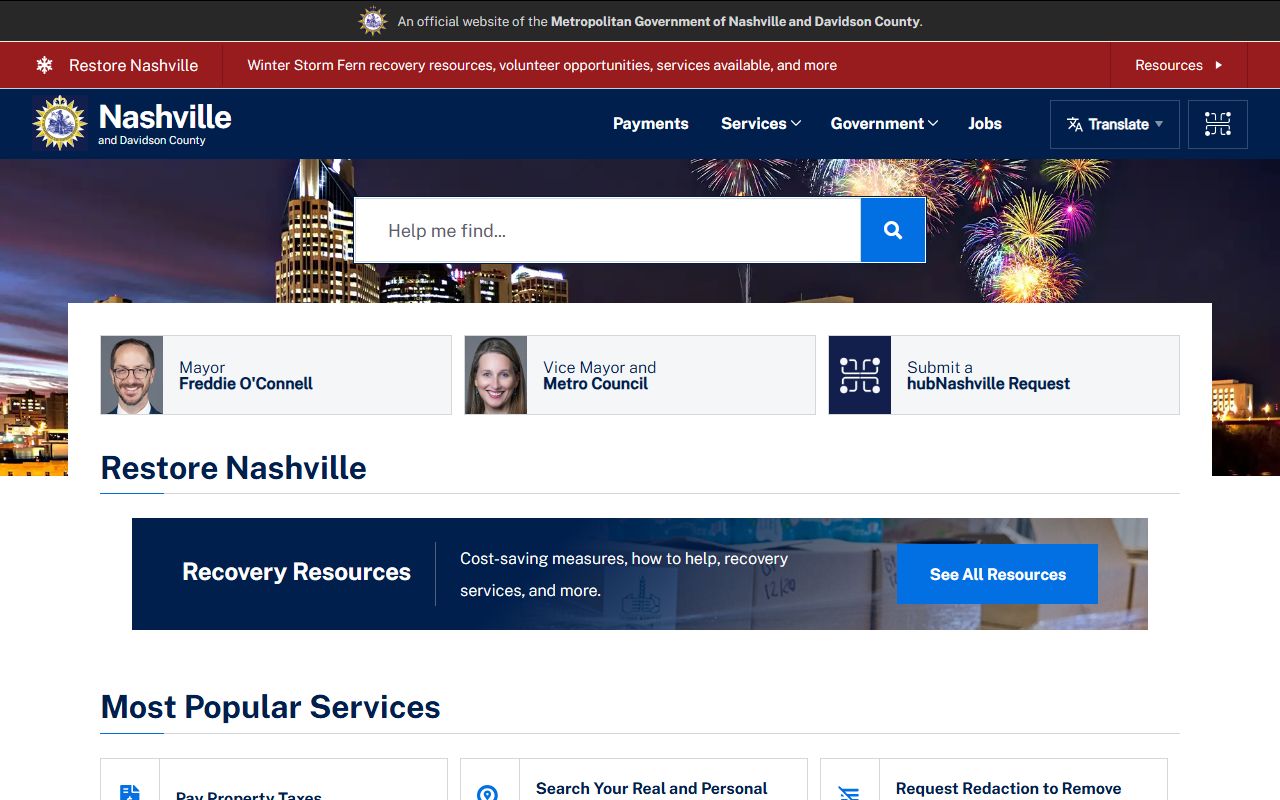Click the Most Popular Services heading

(271, 707)
